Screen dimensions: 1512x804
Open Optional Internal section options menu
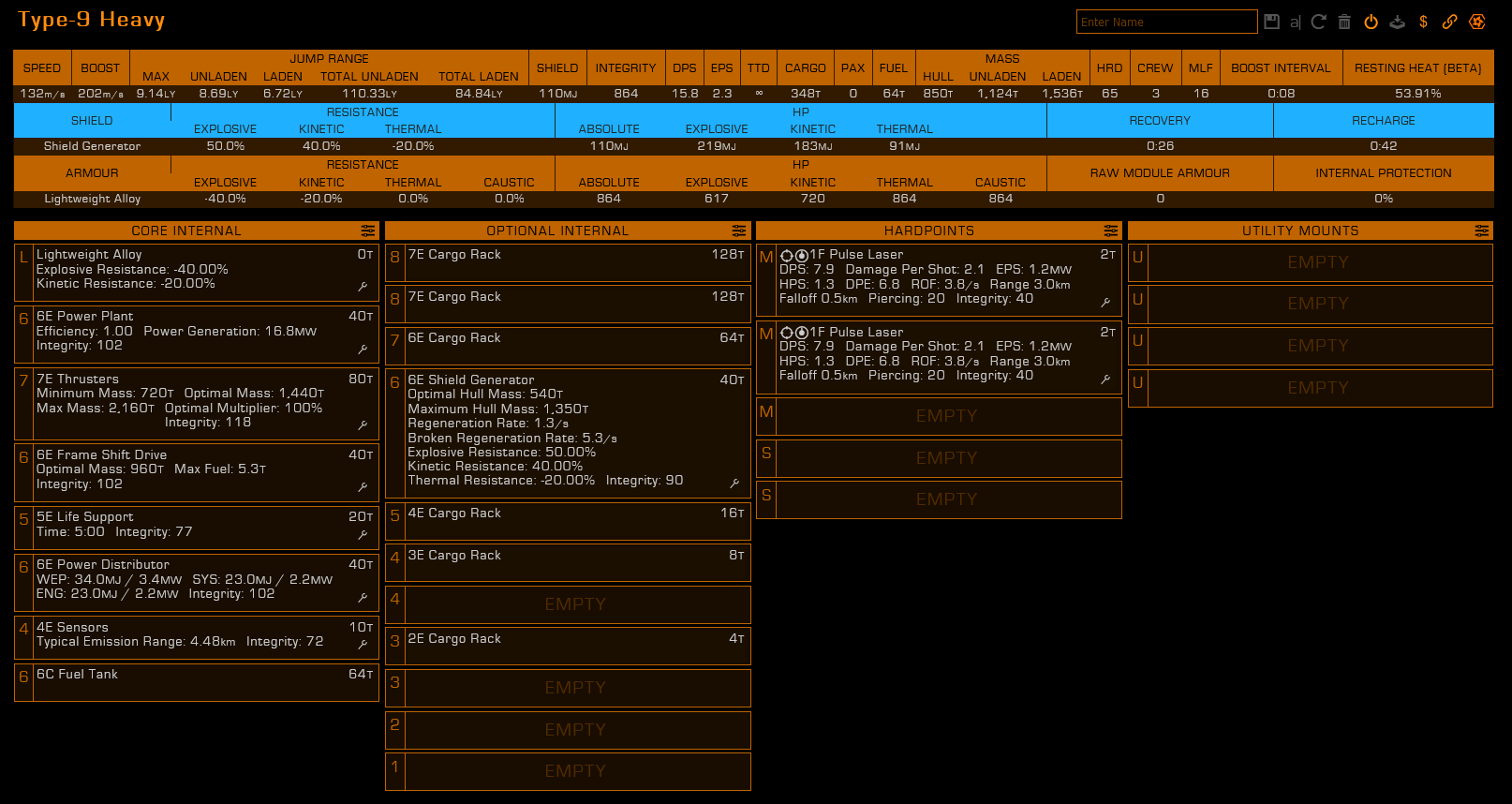point(739,231)
